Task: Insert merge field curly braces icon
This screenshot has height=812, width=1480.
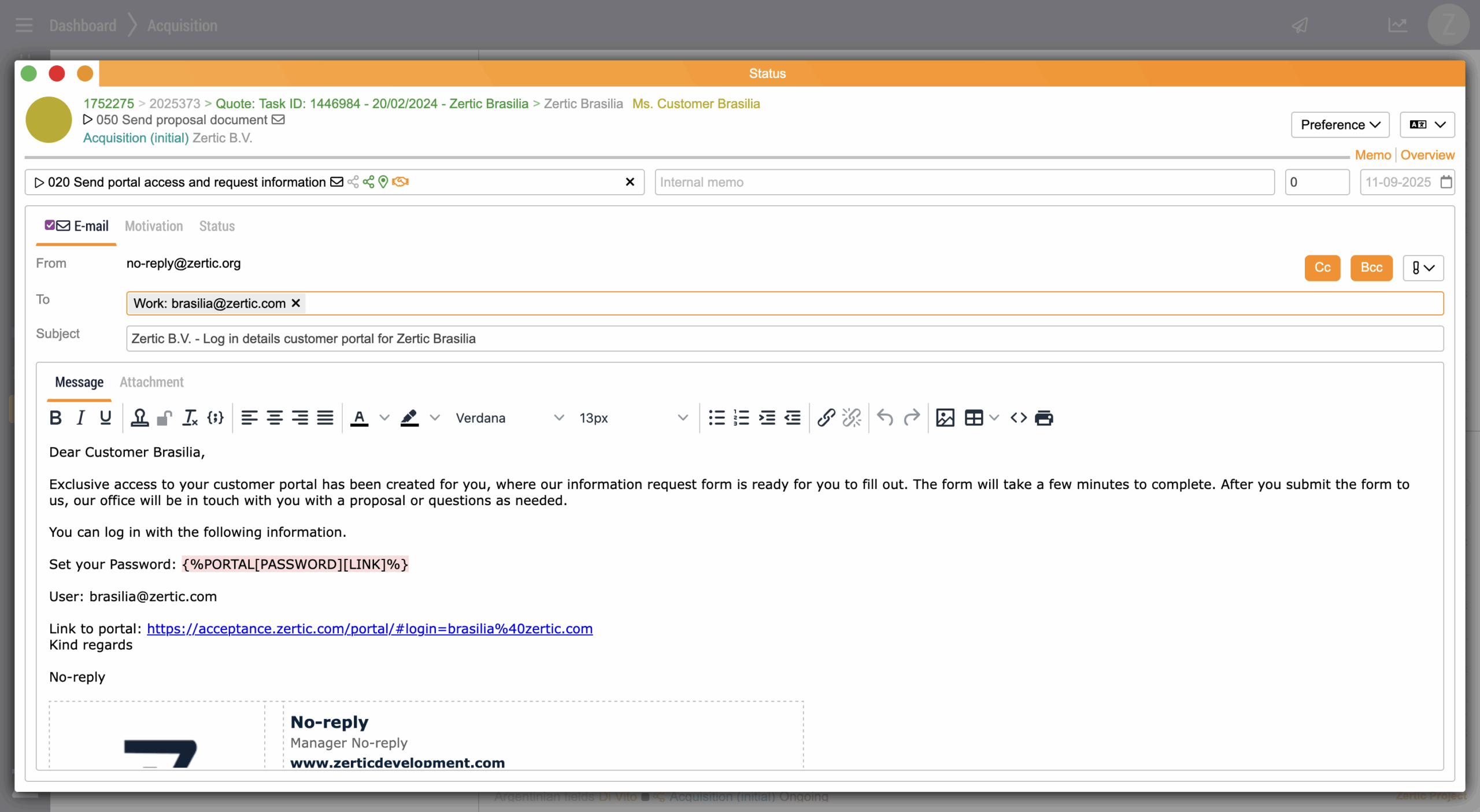Action: (216, 417)
